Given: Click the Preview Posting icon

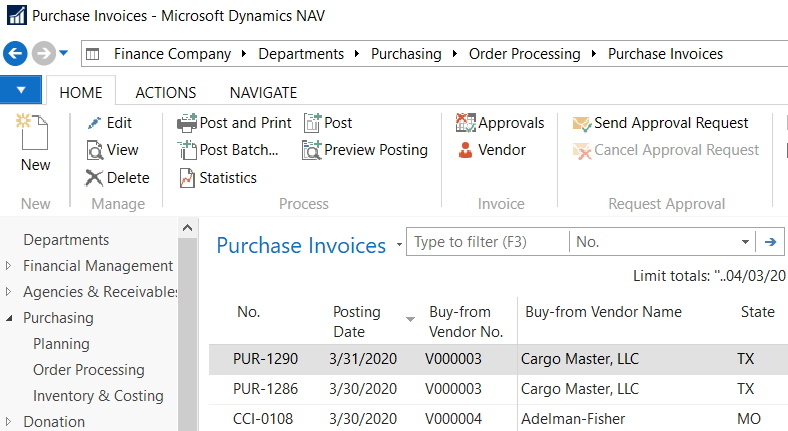Looking at the screenshot, I should pos(312,150).
